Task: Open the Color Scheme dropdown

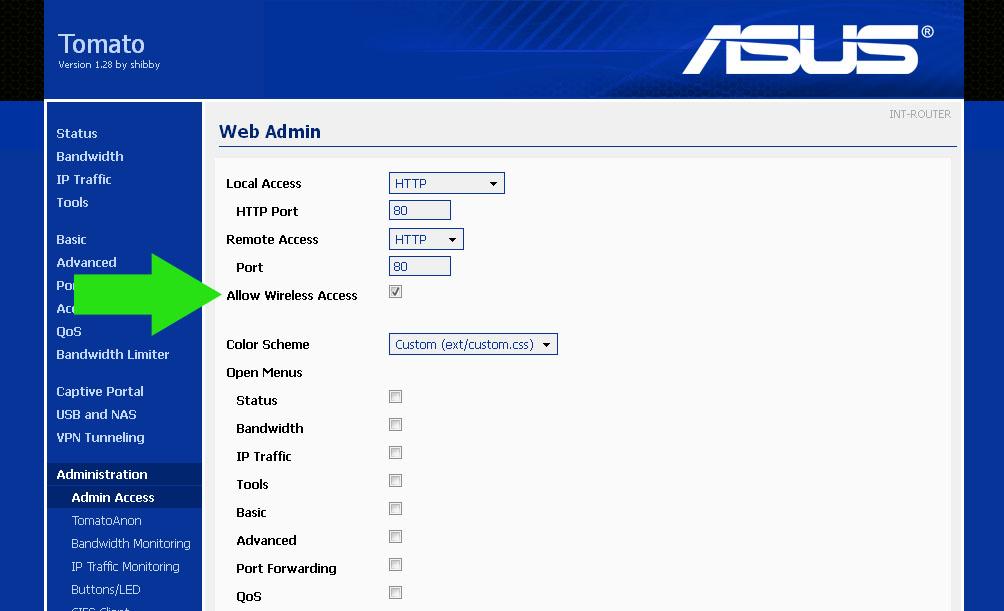Action: point(473,345)
